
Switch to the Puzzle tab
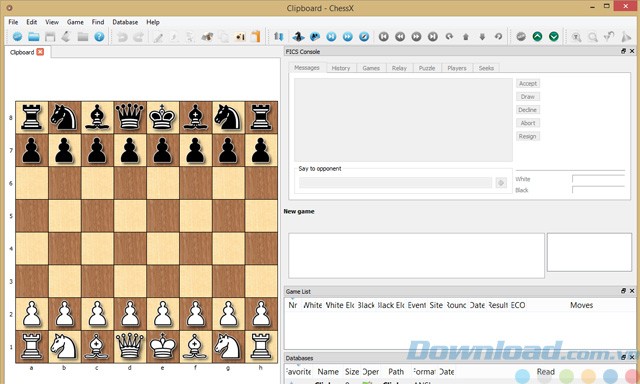point(427,68)
